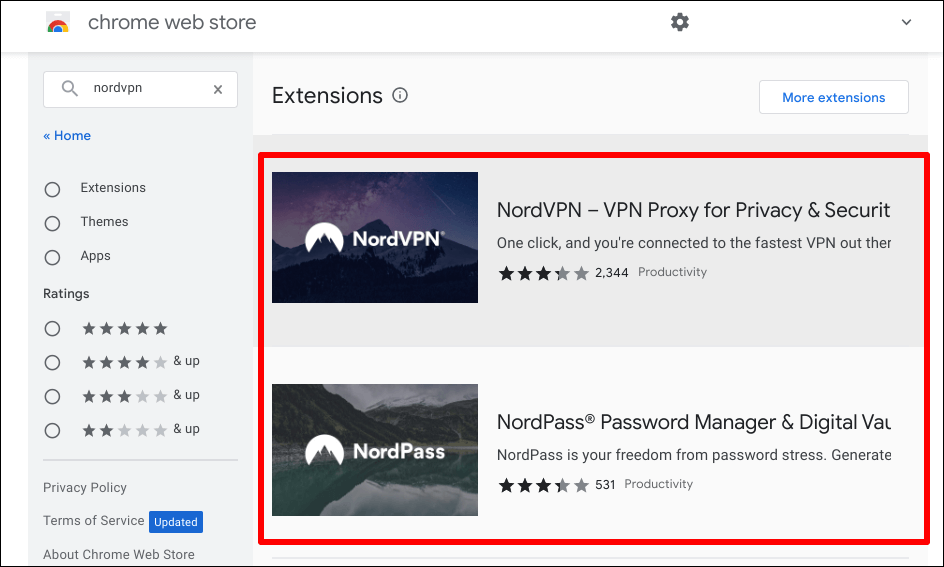Viewport: 944px width, 567px height.
Task: Open NordVPN – VPN Proxy title
Action: 693,210
